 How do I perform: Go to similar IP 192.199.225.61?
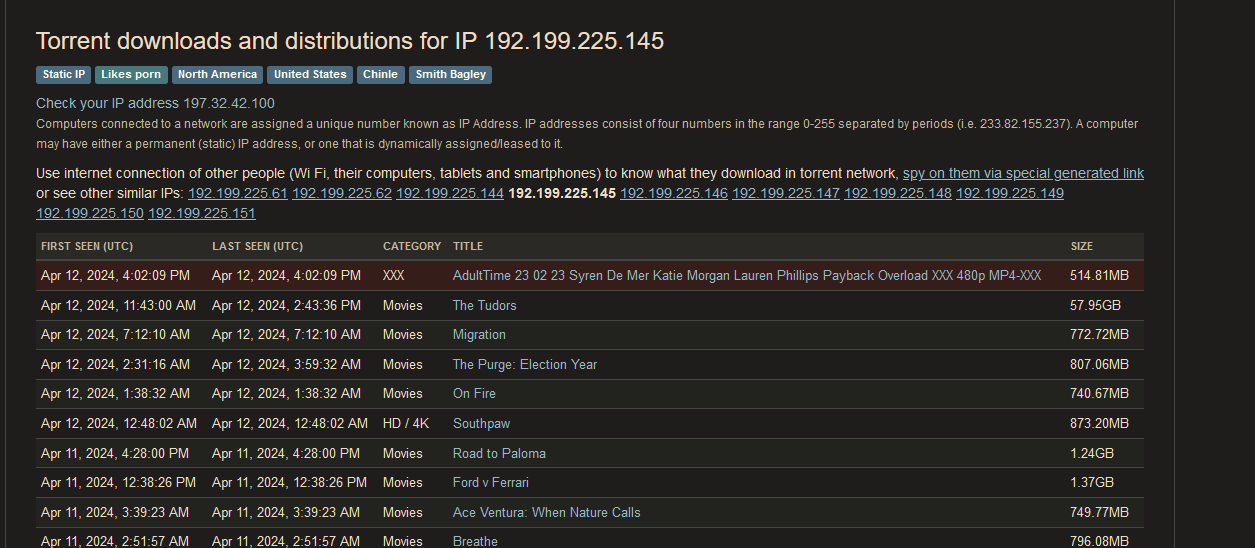[x=238, y=194]
